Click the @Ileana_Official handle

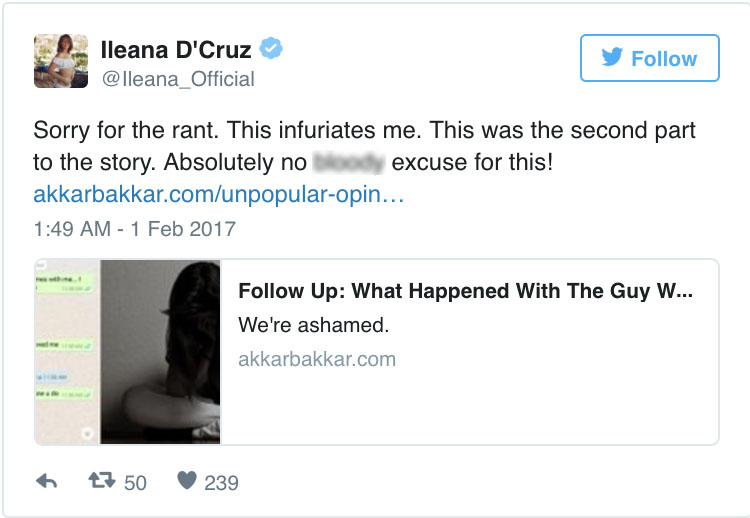[x=177, y=78]
